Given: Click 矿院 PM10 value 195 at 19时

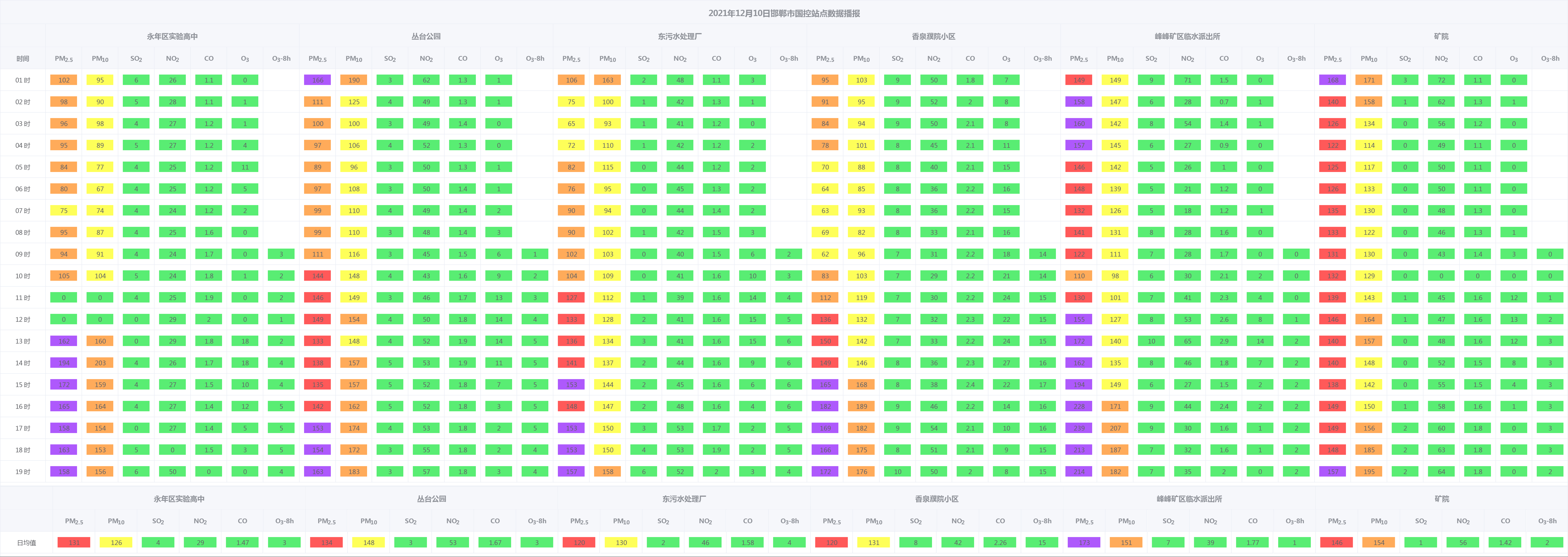Looking at the screenshot, I should [1370, 472].
